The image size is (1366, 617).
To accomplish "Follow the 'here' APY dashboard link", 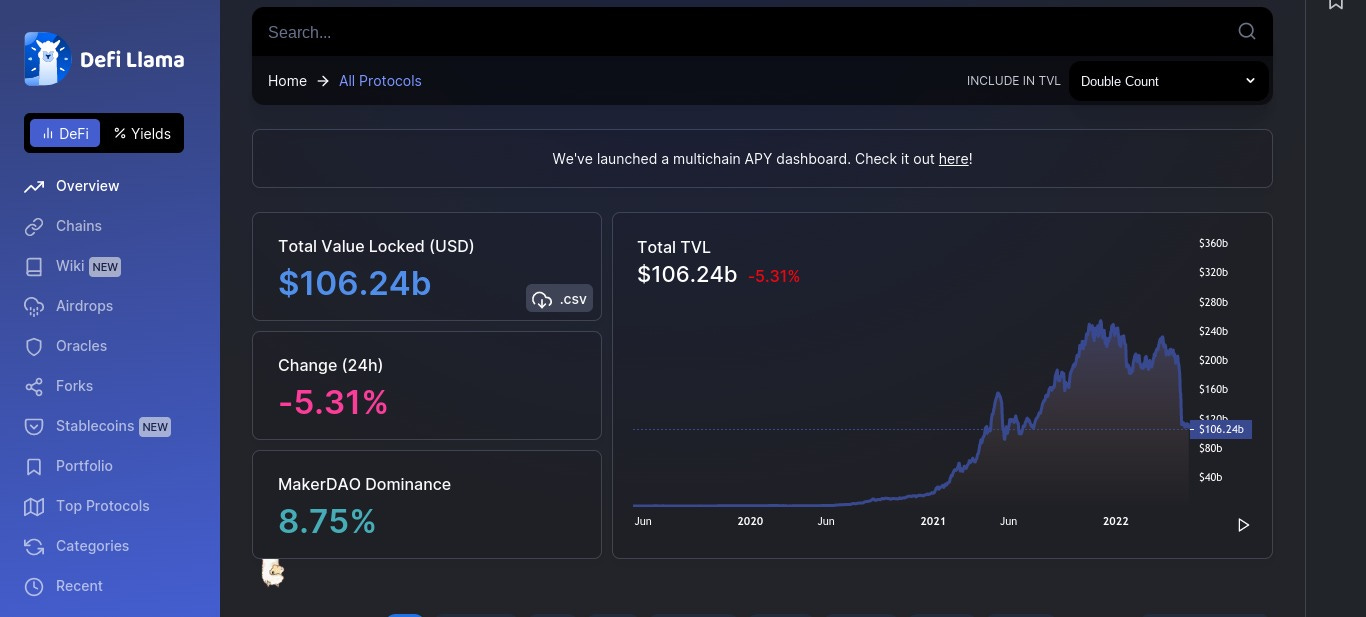I will 953,159.
